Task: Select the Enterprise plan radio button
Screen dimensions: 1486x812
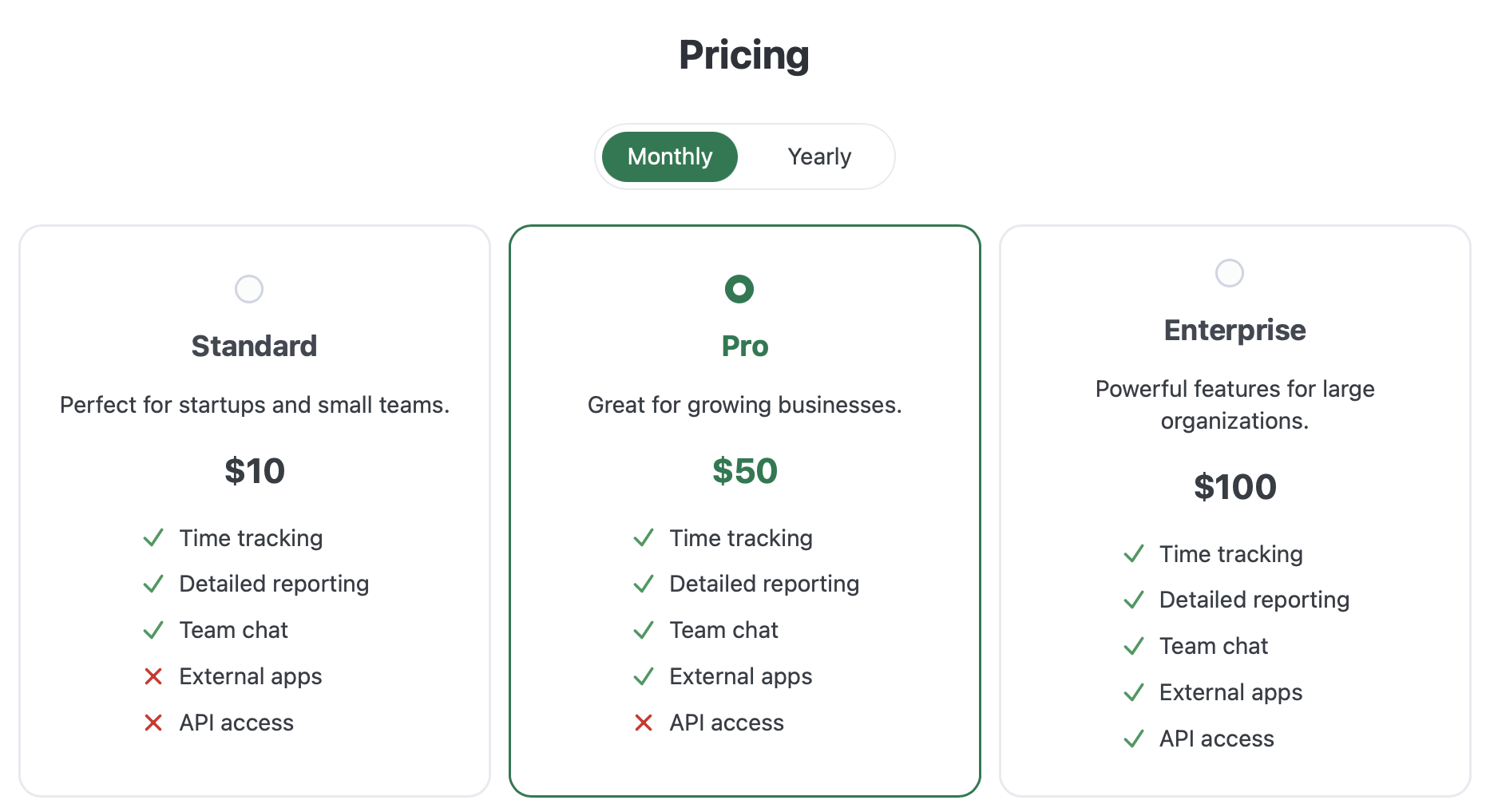Action: (x=1230, y=272)
